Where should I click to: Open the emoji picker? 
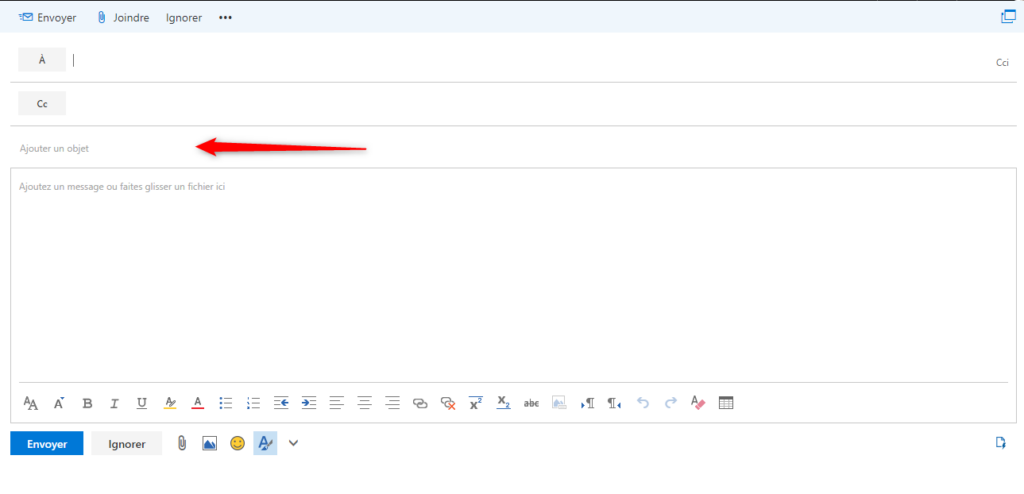point(237,443)
